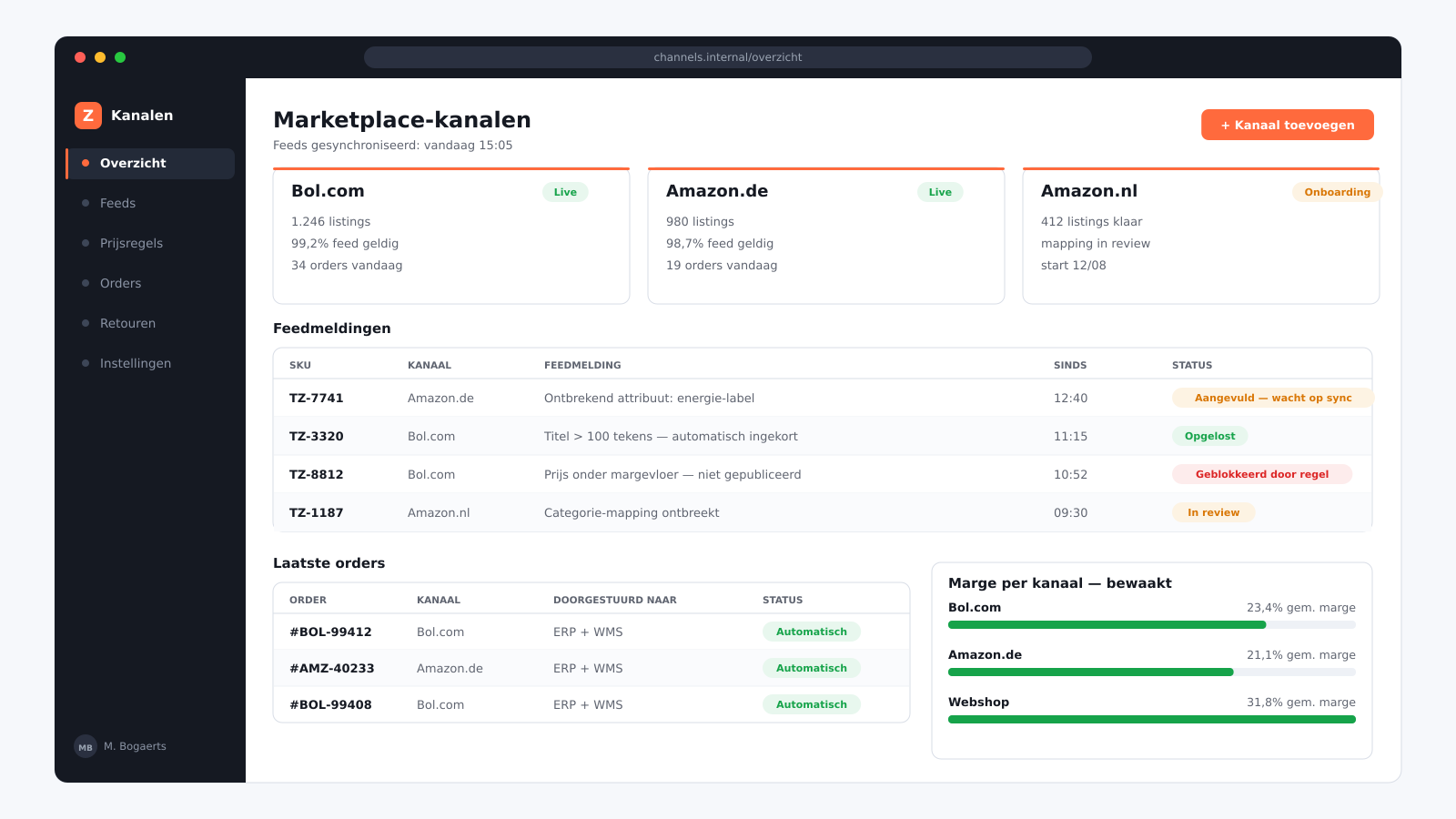This screenshot has width=1456, height=819.
Task: Click the Ontbrekend attribuut: energie-label message
Action: tap(649, 399)
